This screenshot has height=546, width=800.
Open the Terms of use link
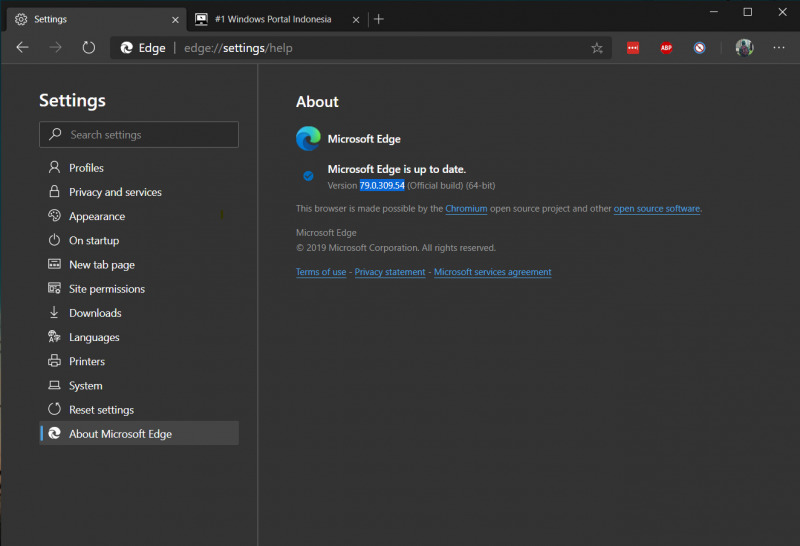point(321,272)
